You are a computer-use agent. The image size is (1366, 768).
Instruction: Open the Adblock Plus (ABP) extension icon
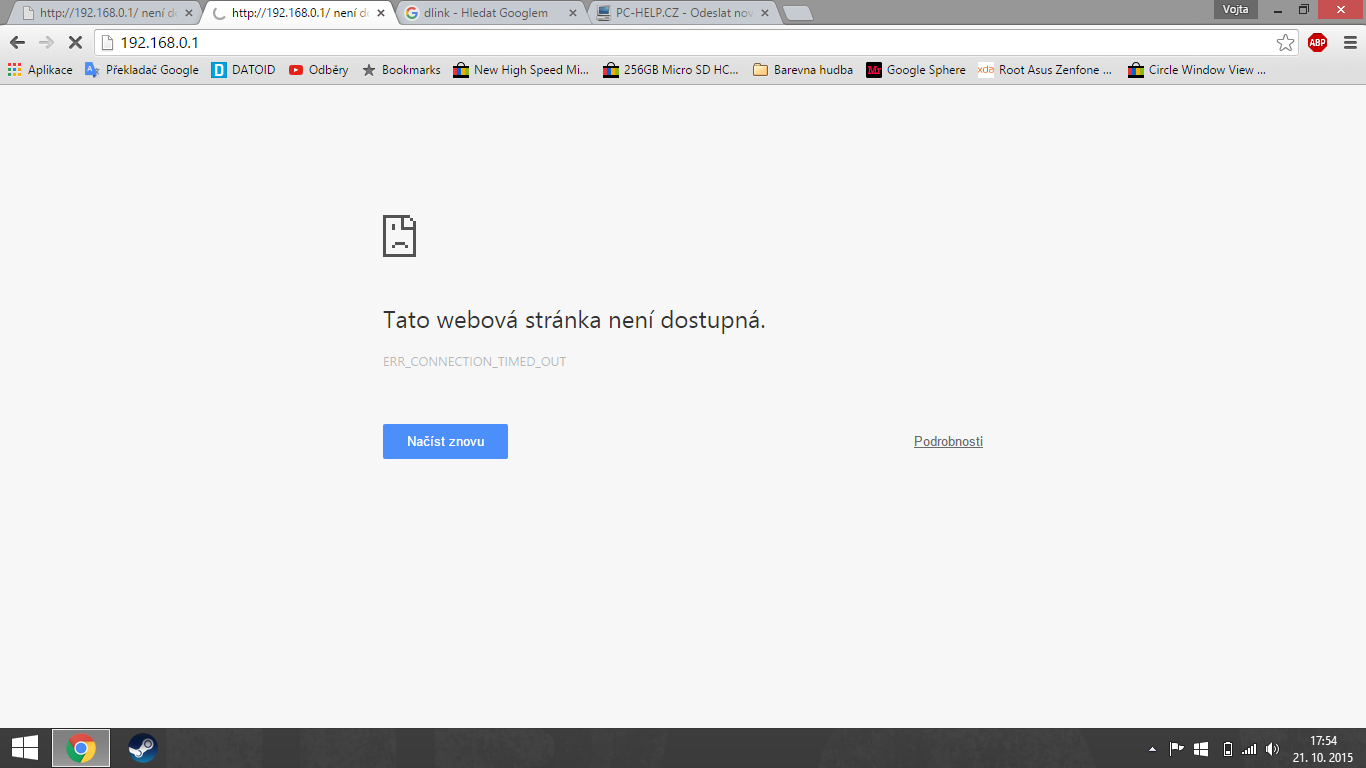[x=1317, y=42]
